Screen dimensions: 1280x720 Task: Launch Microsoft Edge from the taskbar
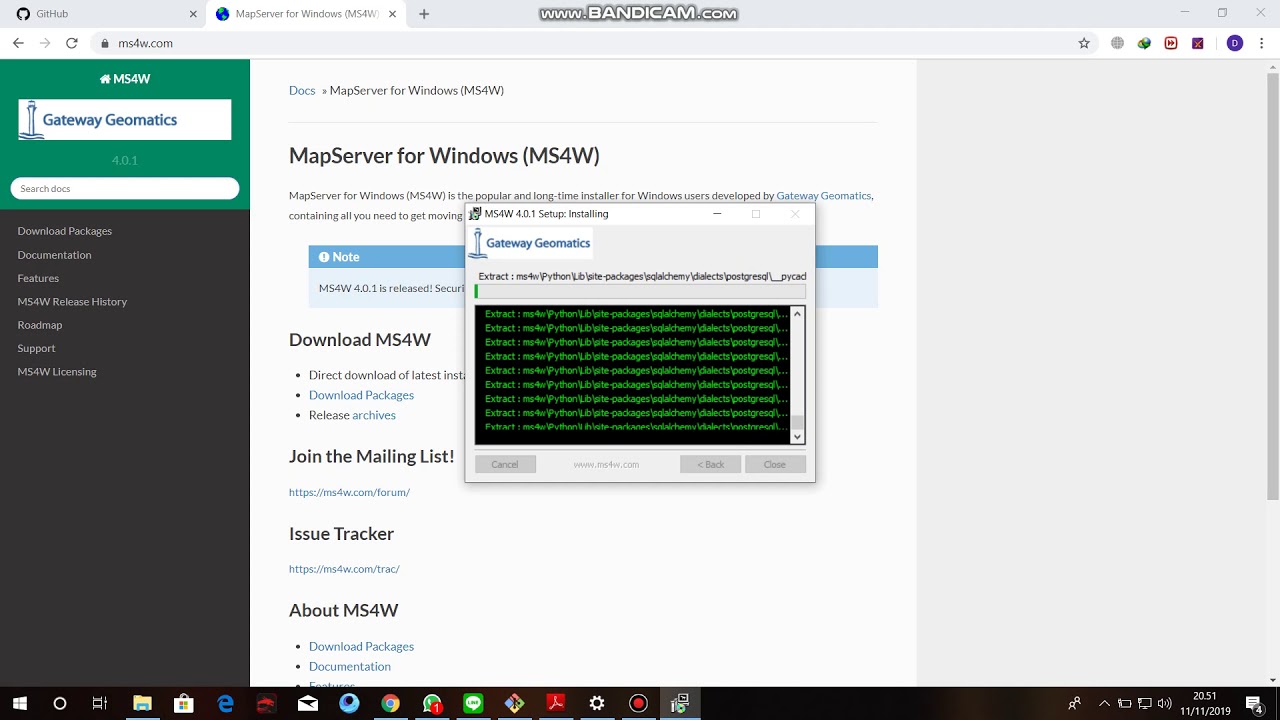(226, 704)
